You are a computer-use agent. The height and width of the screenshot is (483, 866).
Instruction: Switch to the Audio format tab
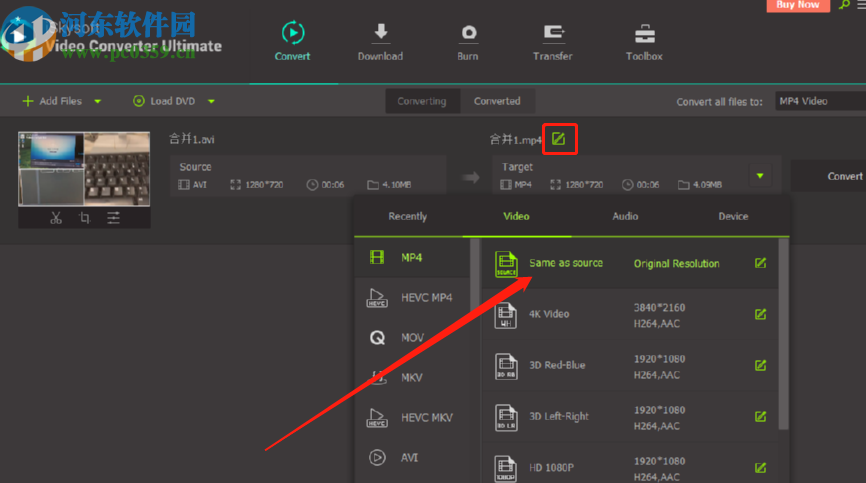click(x=625, y=216)
